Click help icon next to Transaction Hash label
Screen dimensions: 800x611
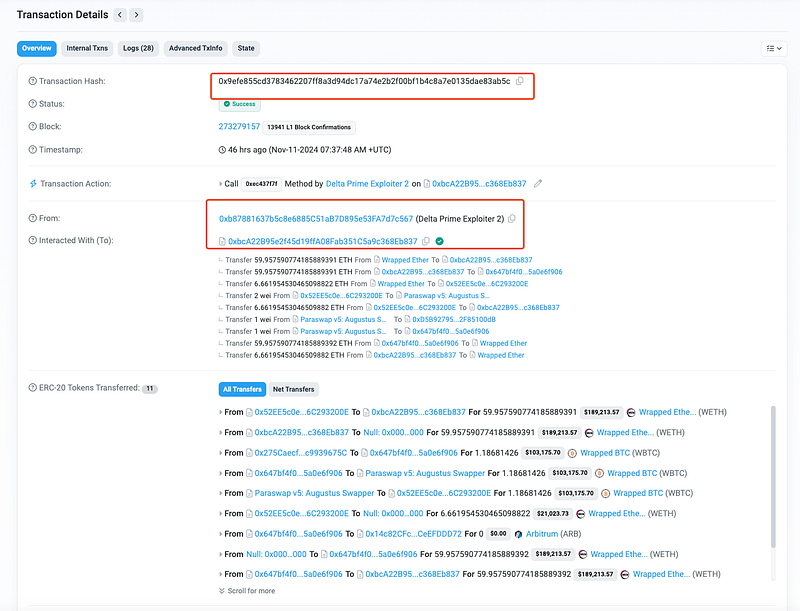(x=32, y=81)
